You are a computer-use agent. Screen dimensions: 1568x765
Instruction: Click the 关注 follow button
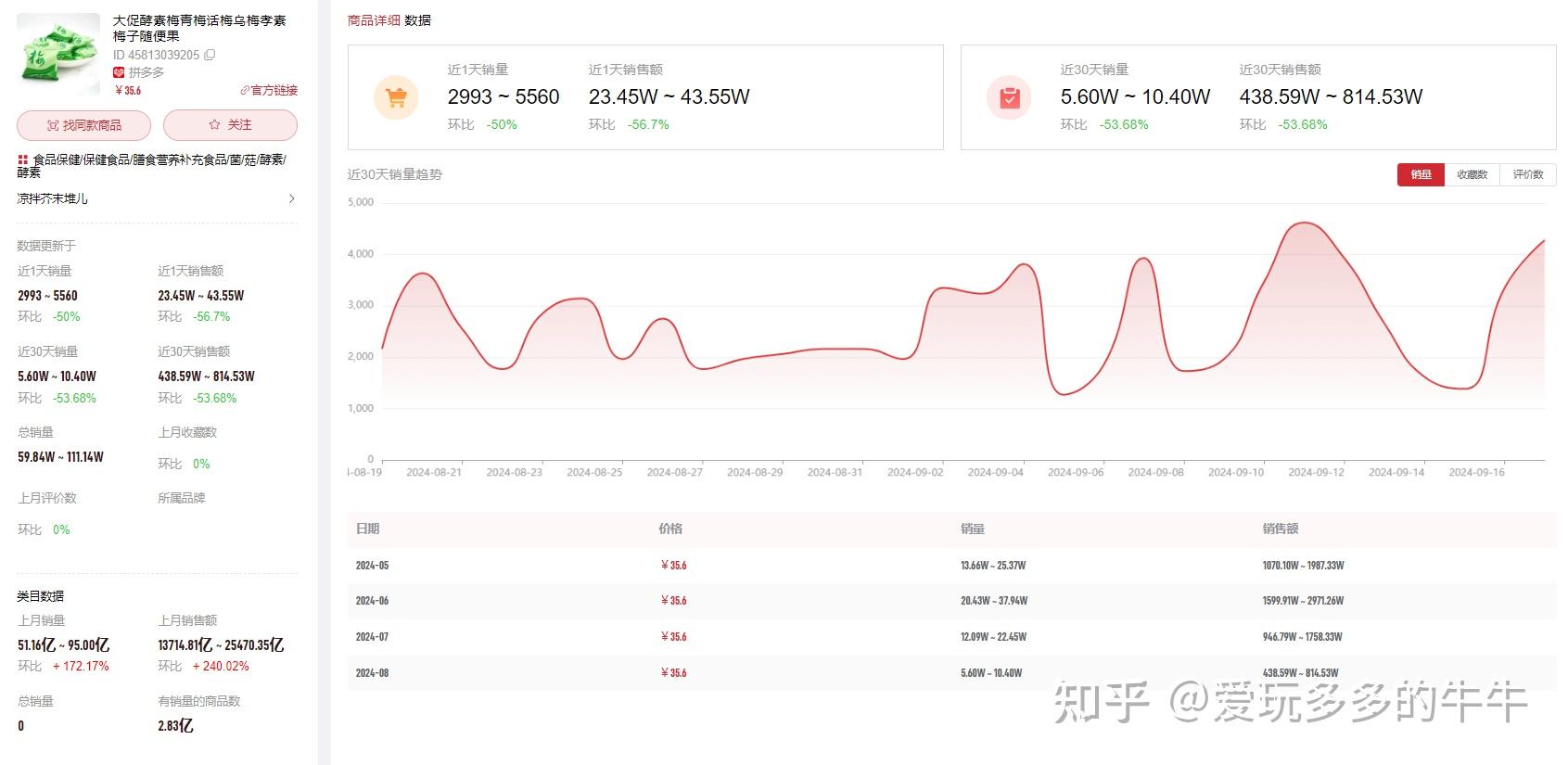pyautogui.click(x=230, y=125)
